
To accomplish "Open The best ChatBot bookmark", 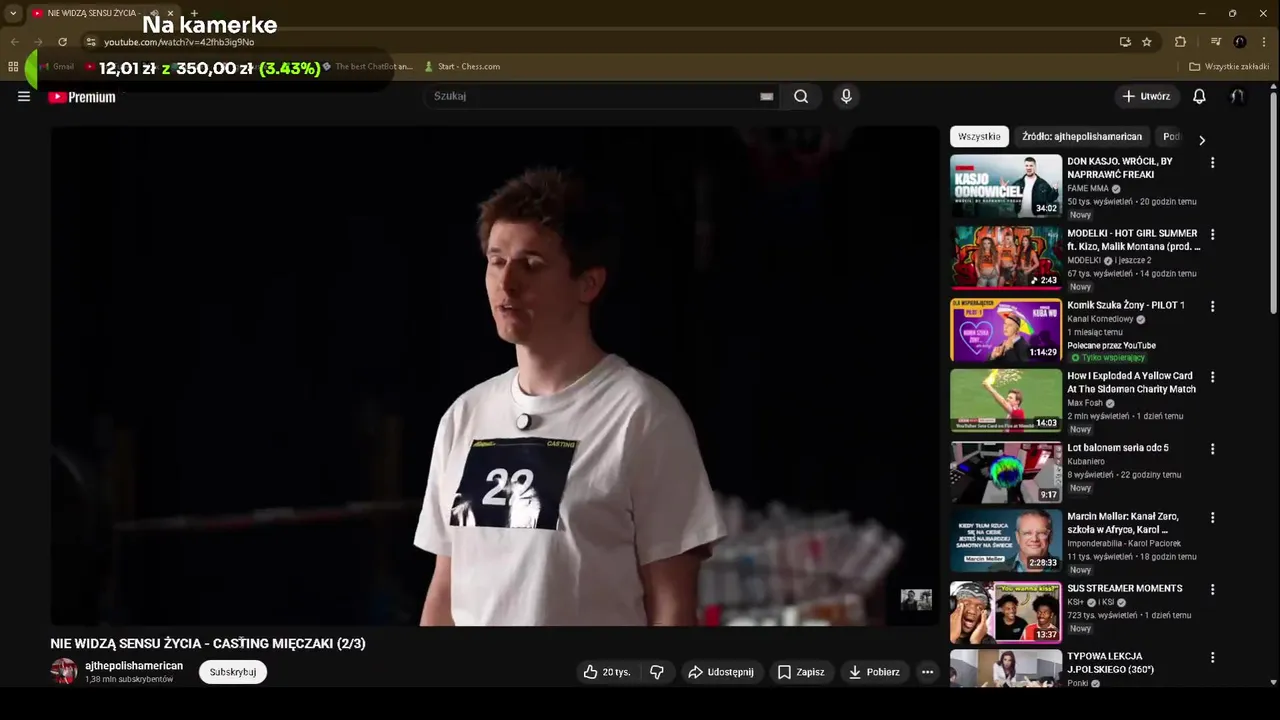I will pyautogui.click(x=367, y=67).
